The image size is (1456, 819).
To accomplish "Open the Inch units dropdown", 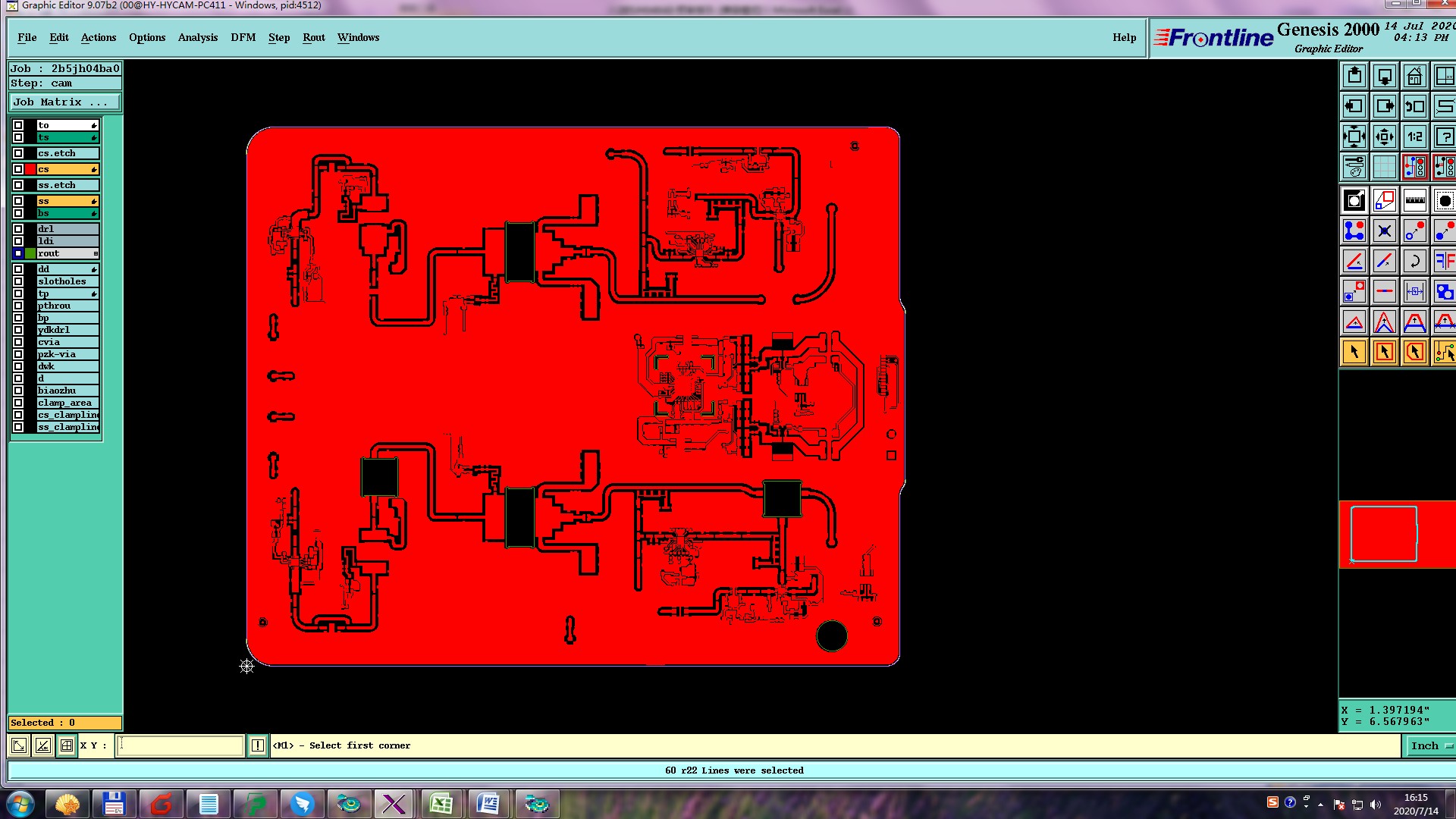I will tap(1429, 745).
